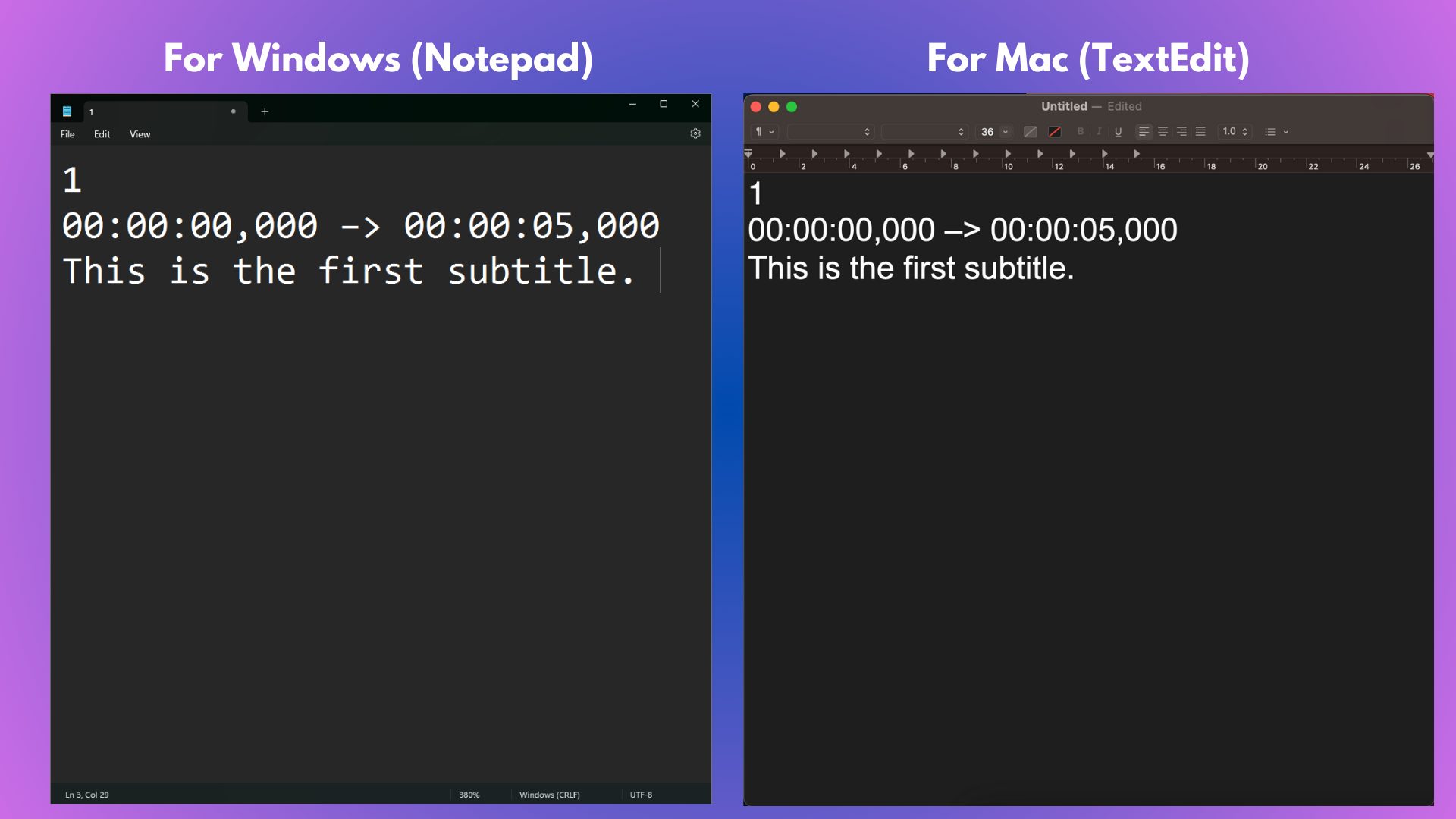Image resolution: width=1456 pixels, height=819 pixels.
Task: Click the TextEdit green zoom window button
Action: click(792, 107)
